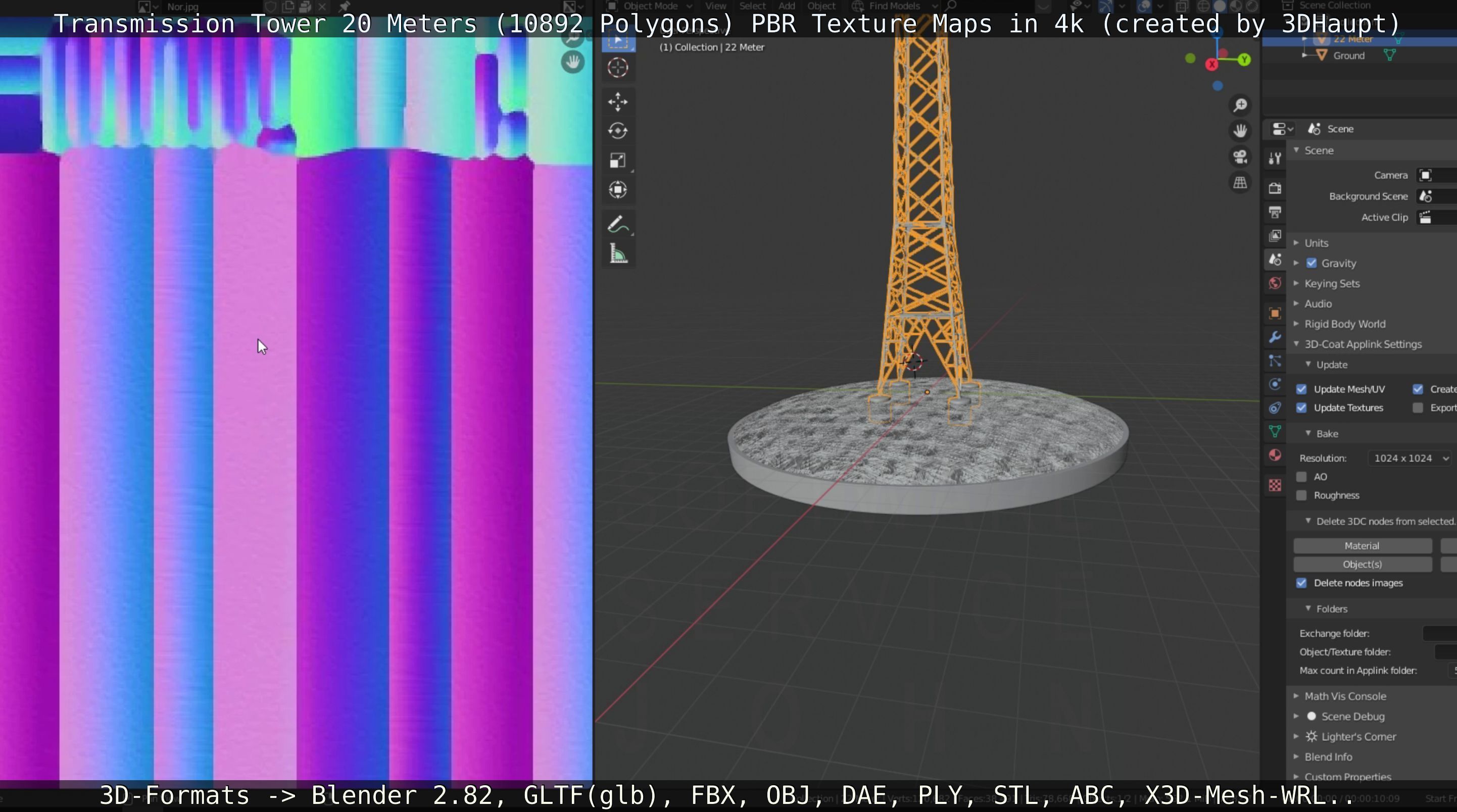Toggle Update Mesh/UV checkbox
Screen dimensions: 1457x812
click(1301, 389)
